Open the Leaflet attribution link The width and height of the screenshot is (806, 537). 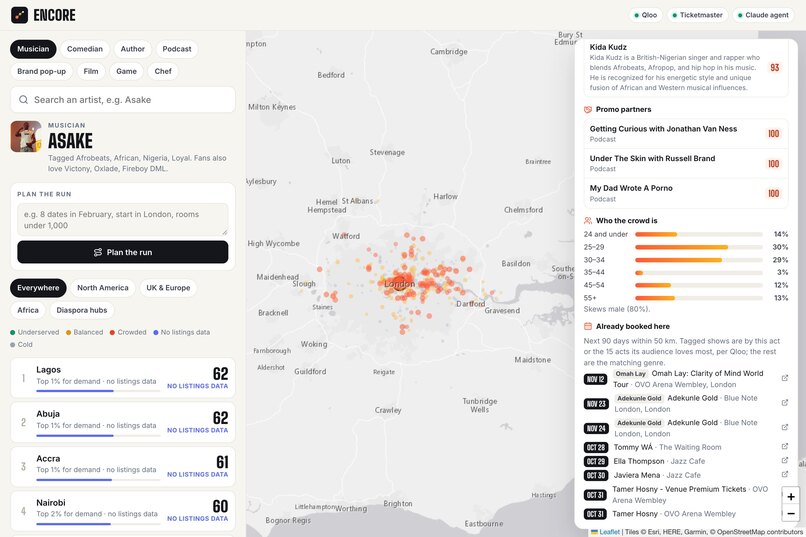point(610,532)
